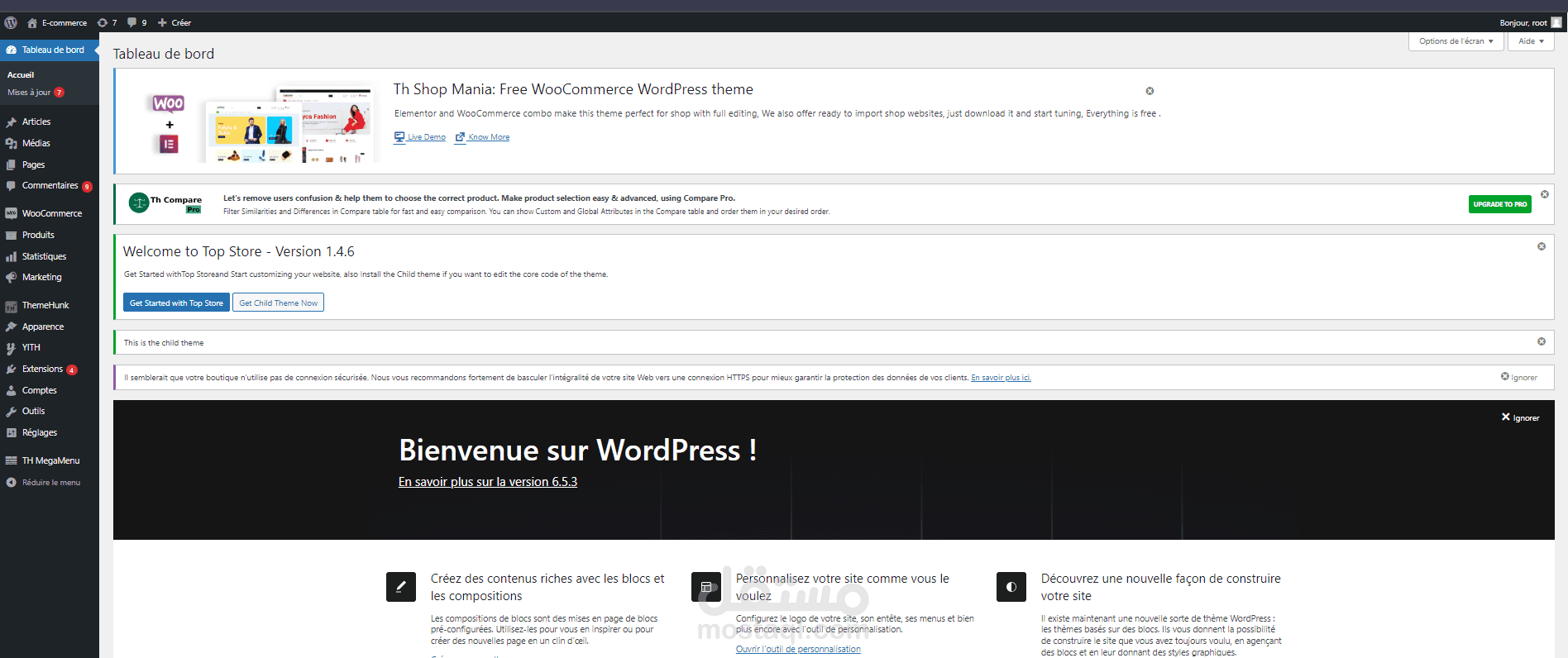The image size is (1568, 658).
Task: Ignore the HTTPS security notice
Action: tap(1519, 377)
